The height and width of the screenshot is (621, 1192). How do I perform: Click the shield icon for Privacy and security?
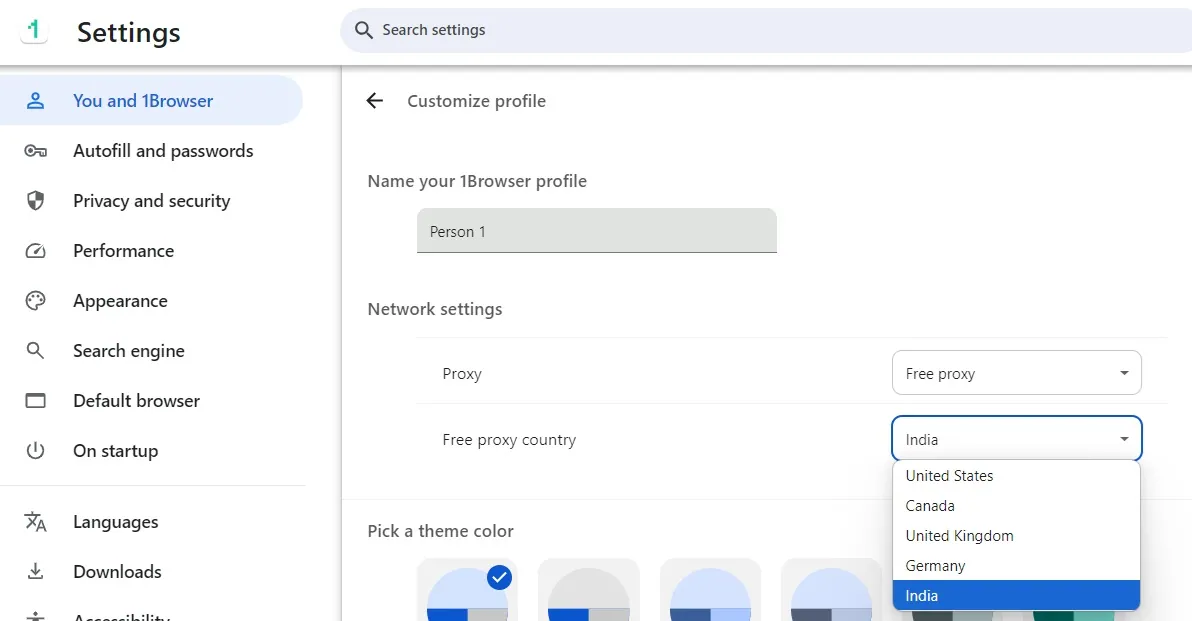(x=36, y=201)
